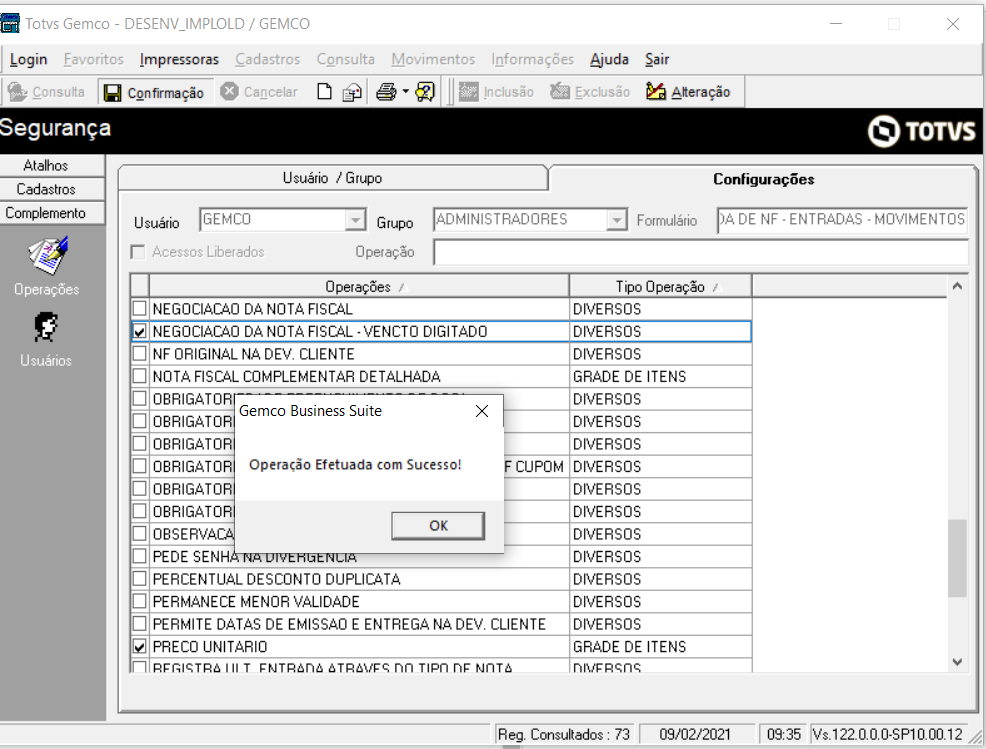The width and height of the screenshot is (986, 749).
Task: Click the printer icon in toolbar
Action: (x=386, y=92)
